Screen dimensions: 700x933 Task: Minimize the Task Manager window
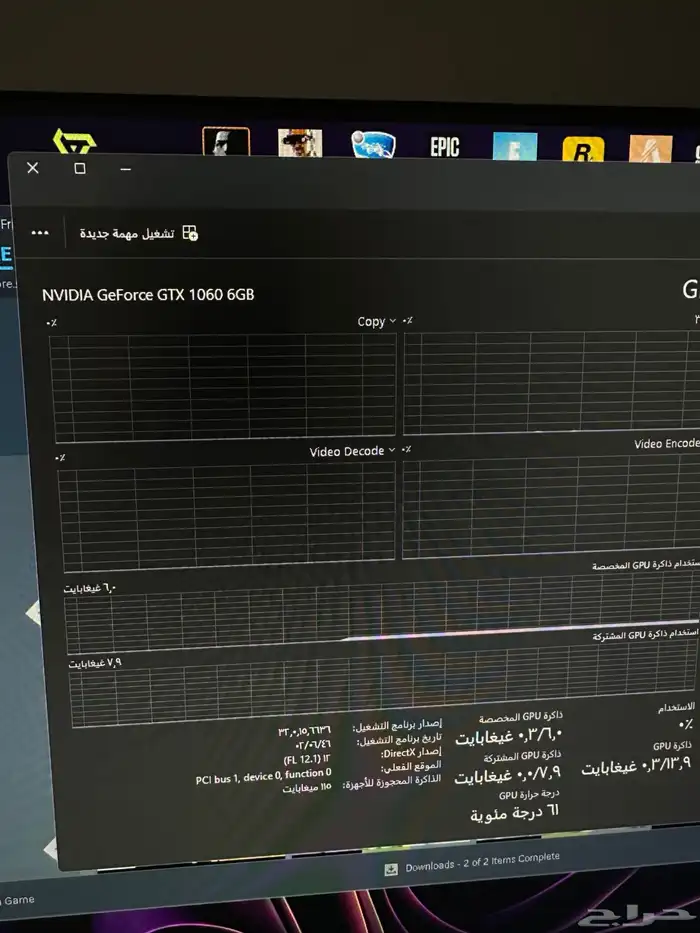coord(125,169)
